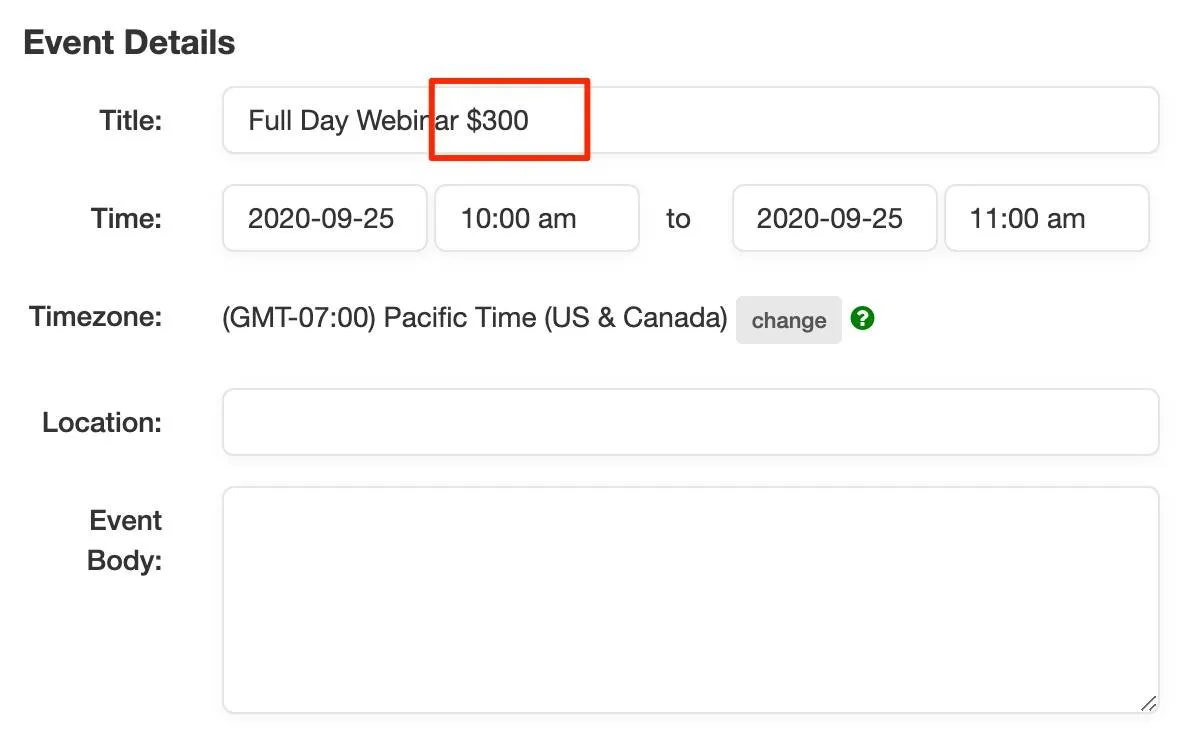Click the red-highlighted part of the title

(510, 119)
